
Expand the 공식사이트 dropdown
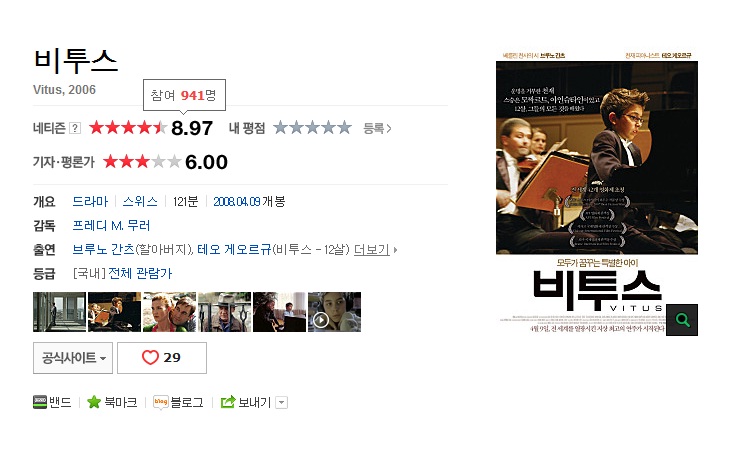point(73,358)
